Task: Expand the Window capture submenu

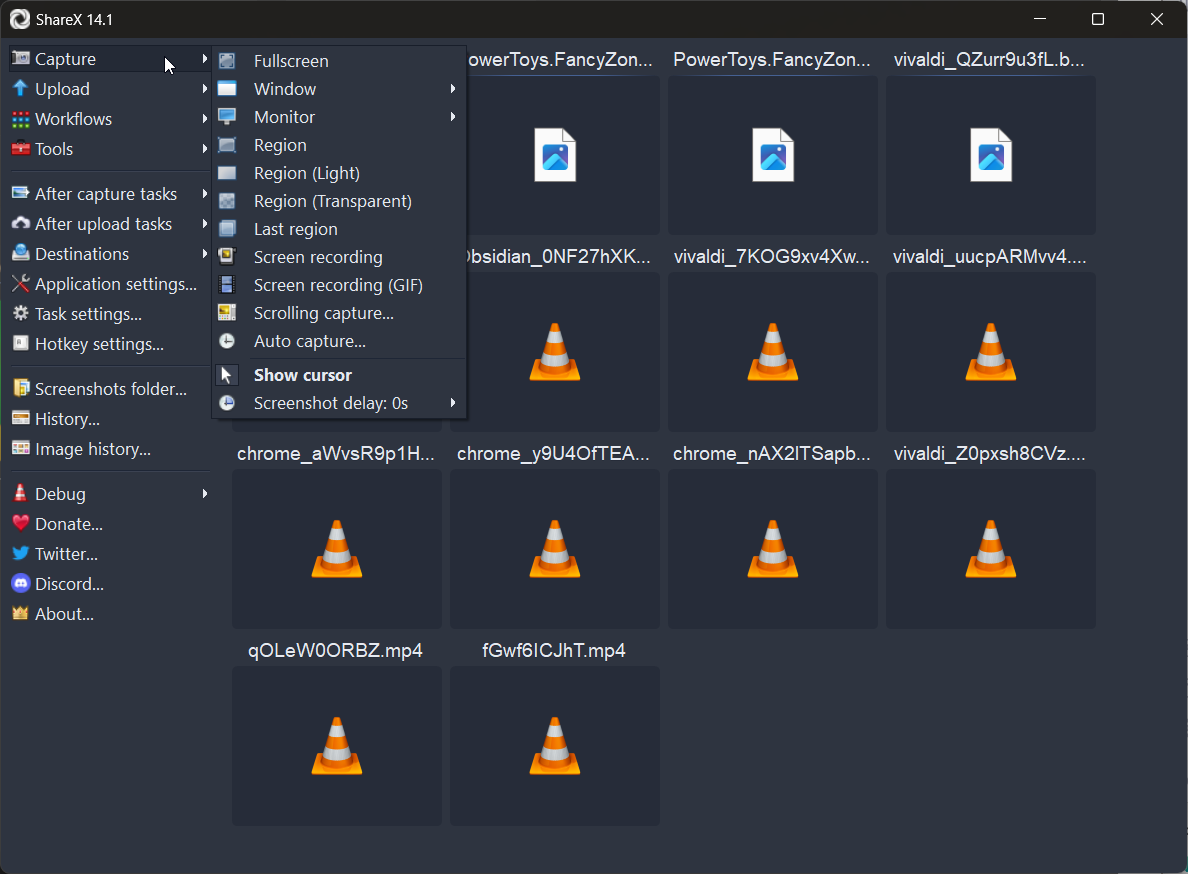Action: [x=284, y=88]
